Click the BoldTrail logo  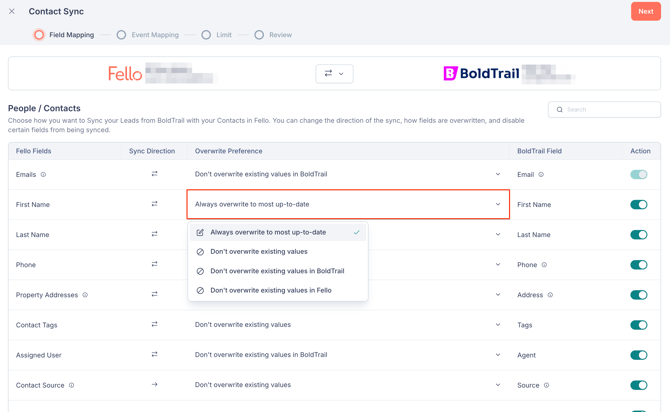pos(481,74)
